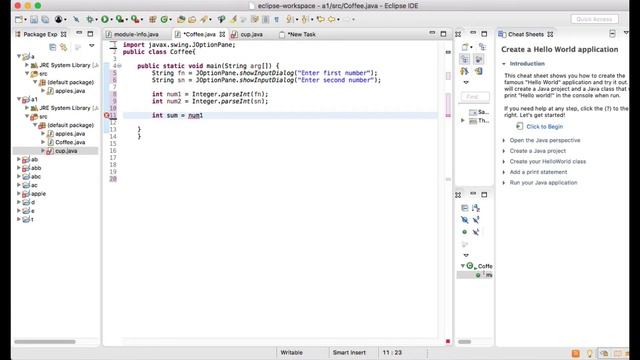
Task: Click the New Java Package toolbar icon
Action: click(x=152, y=19)
